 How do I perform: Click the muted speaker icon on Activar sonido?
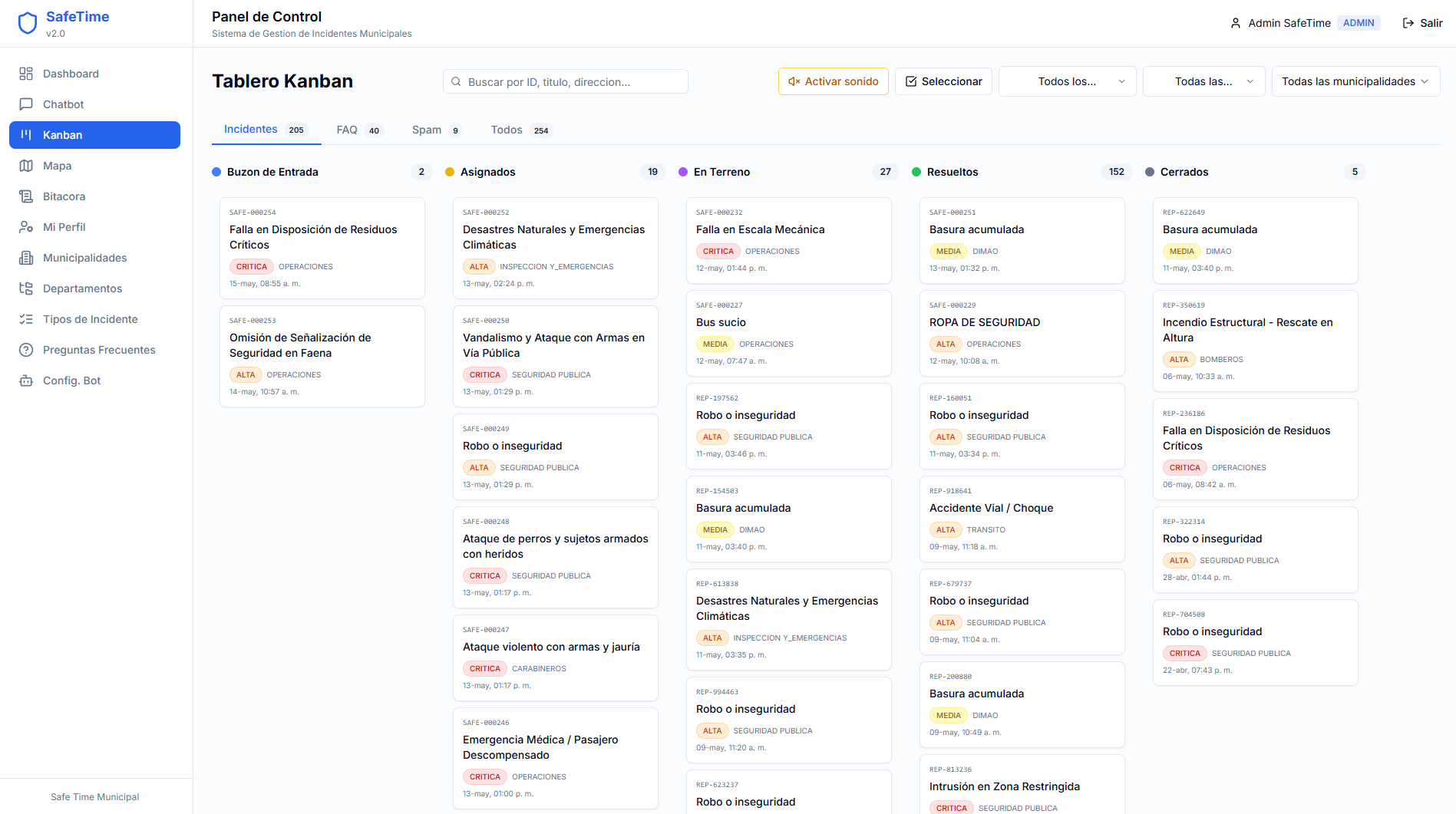794,81
